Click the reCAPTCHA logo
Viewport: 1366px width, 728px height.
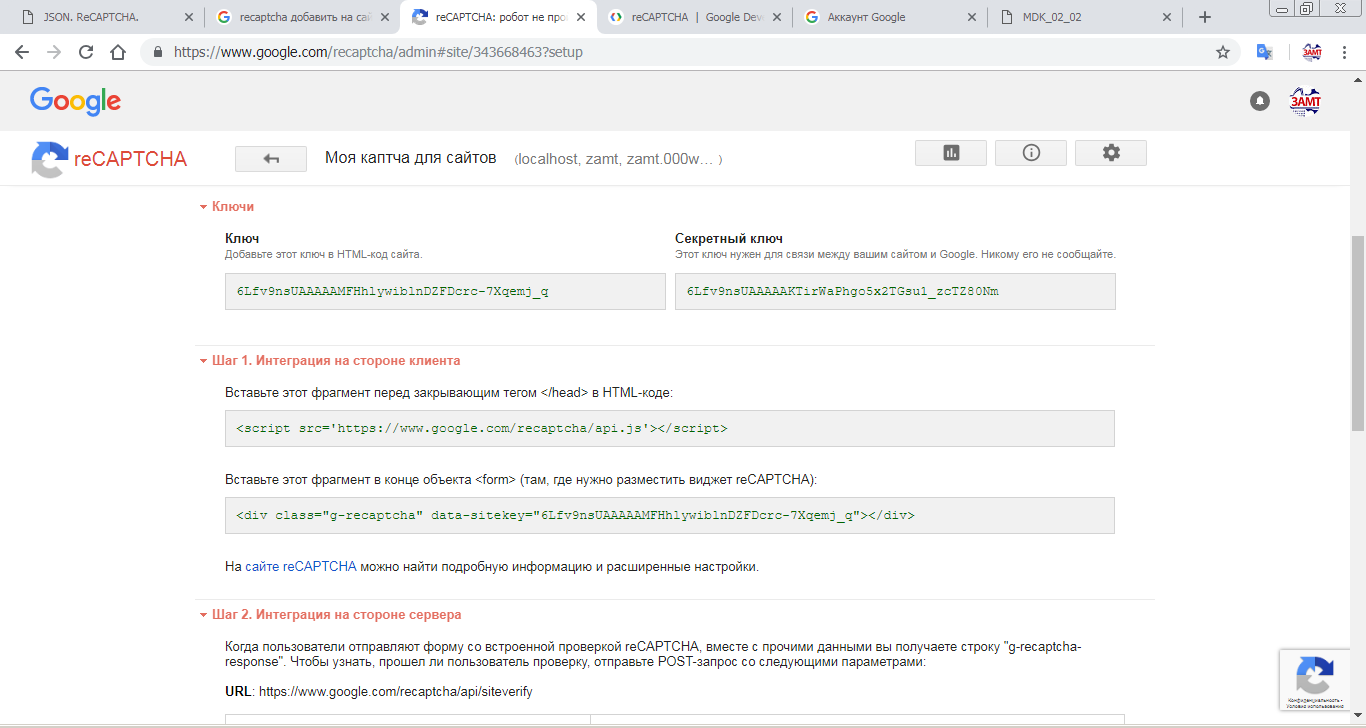pos(109,159)
